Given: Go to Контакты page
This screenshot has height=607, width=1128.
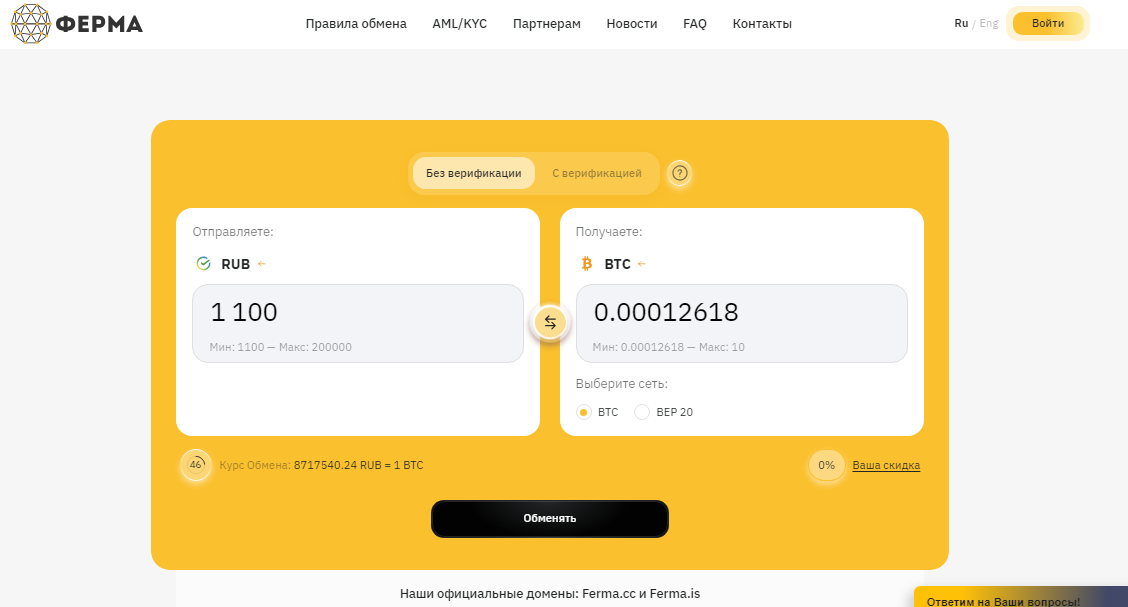Looking at the screenshot, I should coord(762,24).
